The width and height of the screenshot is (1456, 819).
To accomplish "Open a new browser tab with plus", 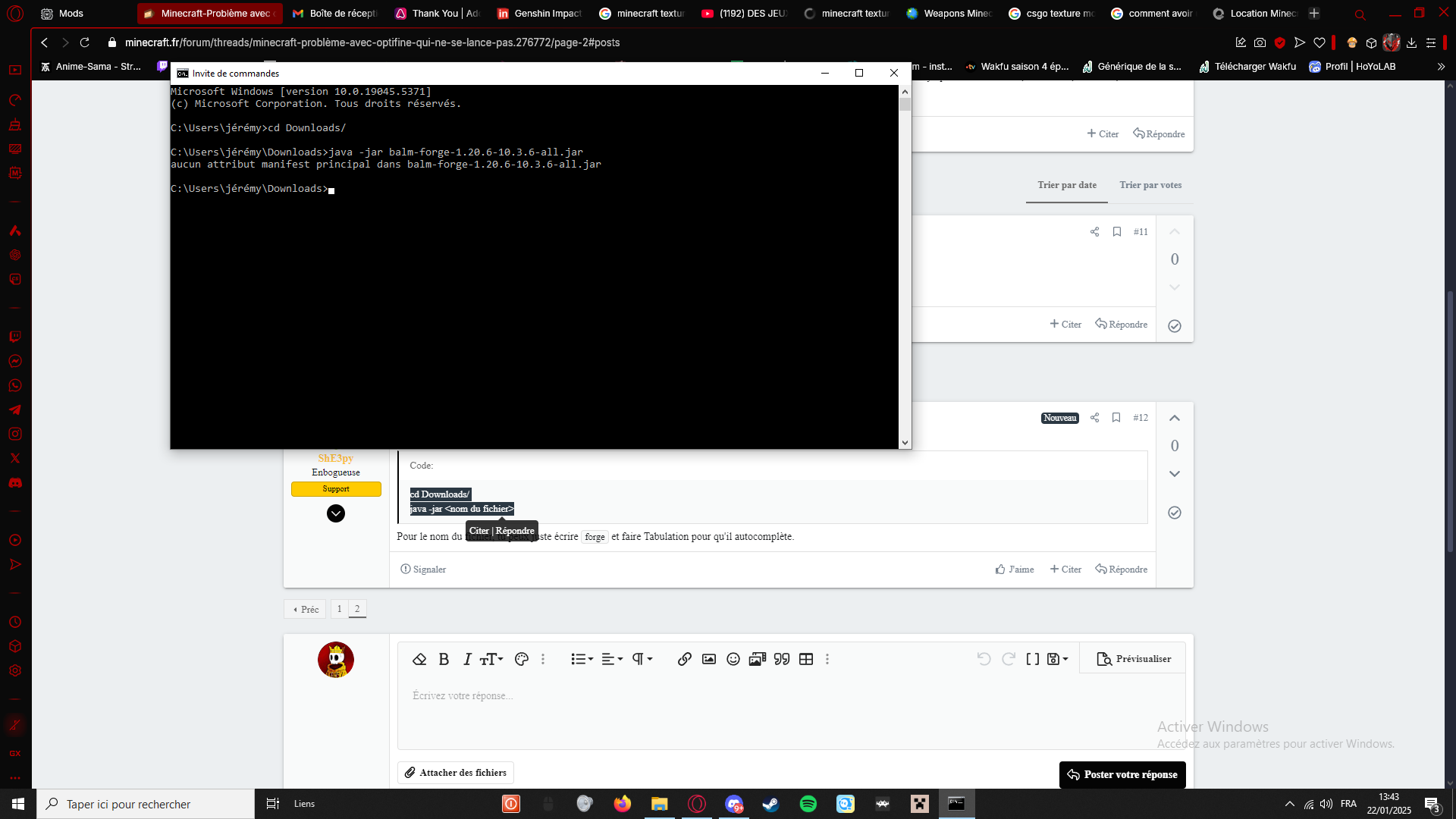I will [1314, 13].
